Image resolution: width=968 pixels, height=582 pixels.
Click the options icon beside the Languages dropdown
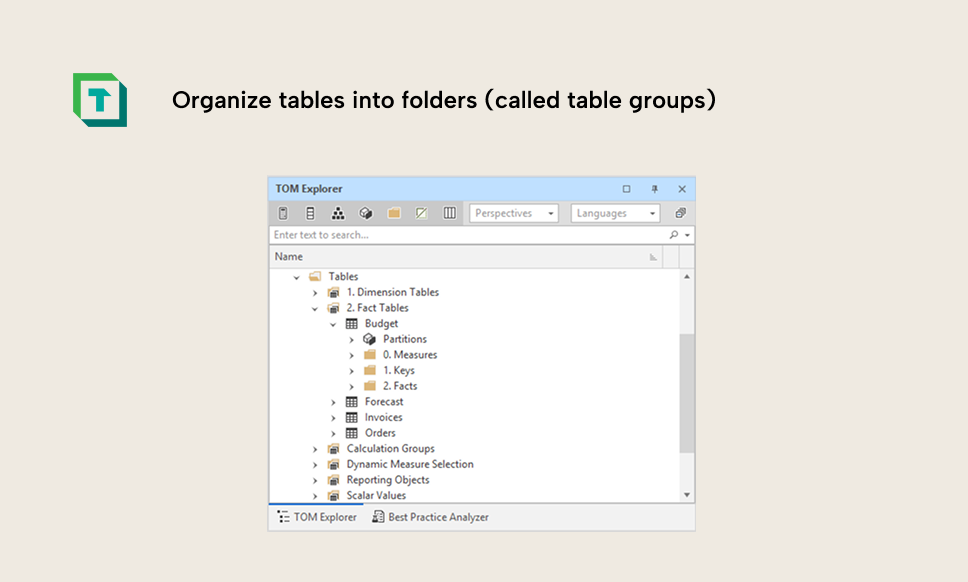pyautogui.click(x=680, y=213)
